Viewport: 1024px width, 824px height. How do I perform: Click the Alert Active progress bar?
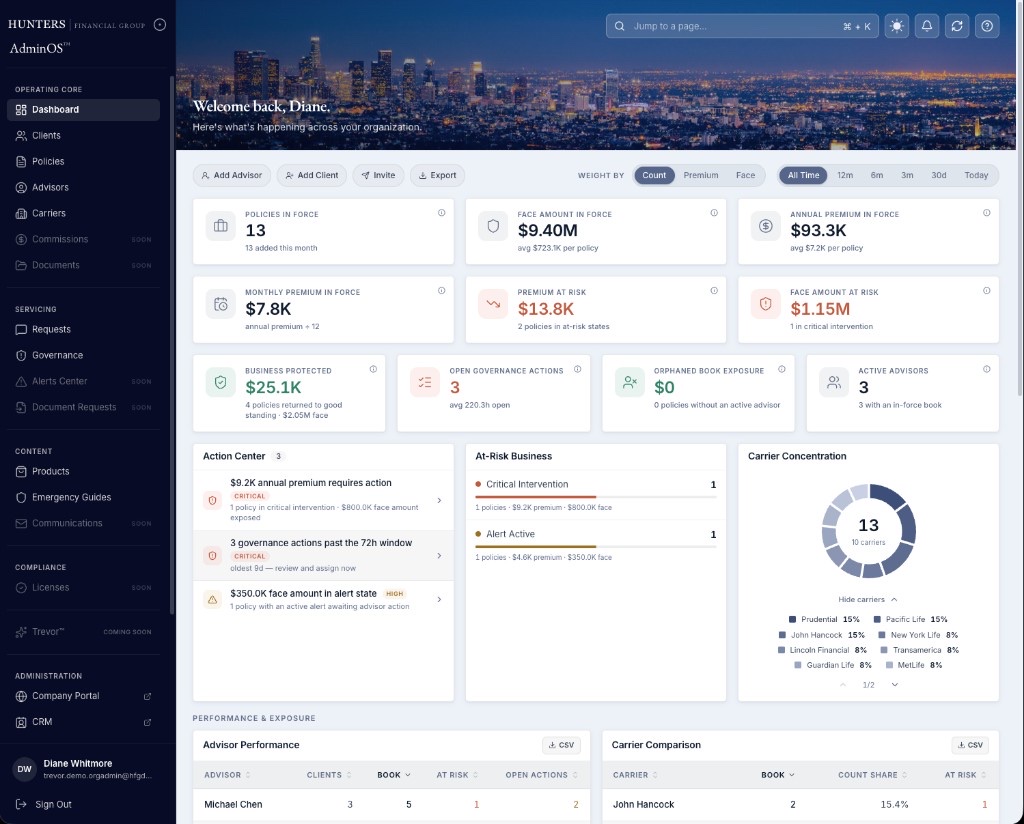click(x=596, y=547)
